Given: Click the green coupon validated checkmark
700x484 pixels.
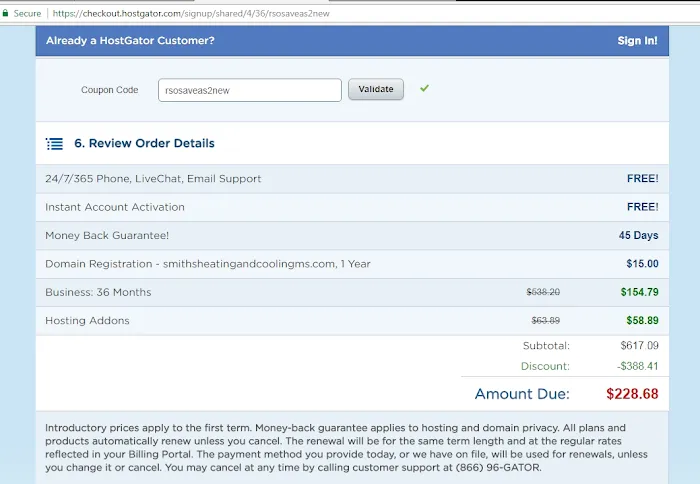Looking at the screenshot, I should click(x=425, y=88).
